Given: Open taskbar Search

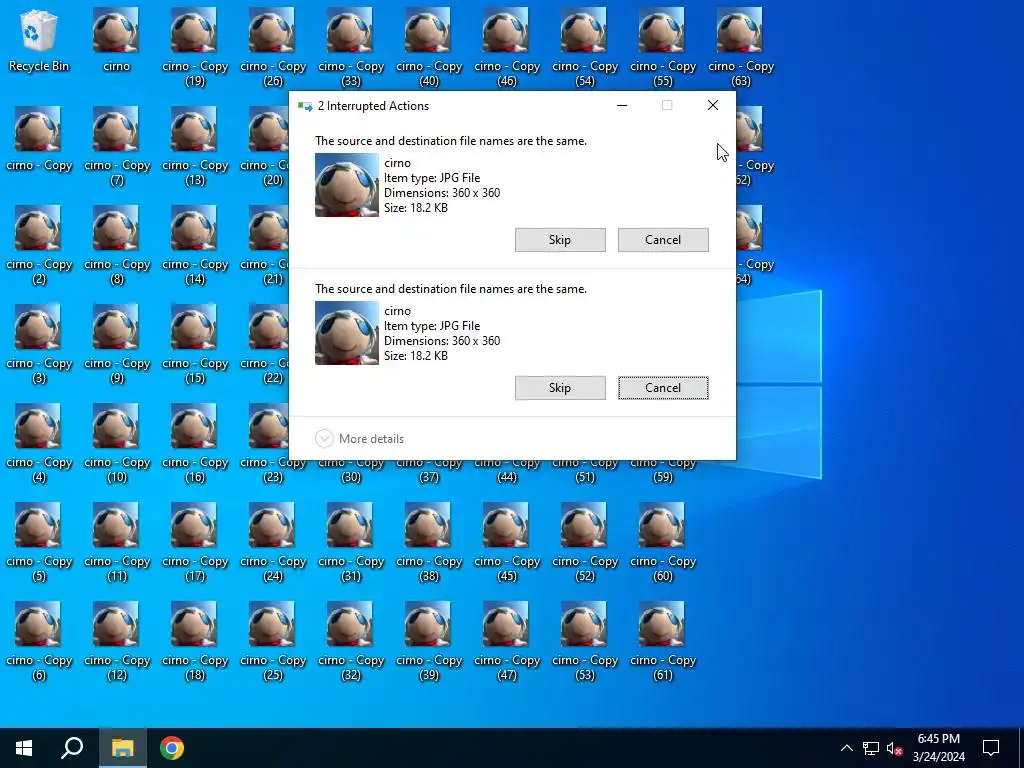Looking at the screenshot, I should 72,748.
